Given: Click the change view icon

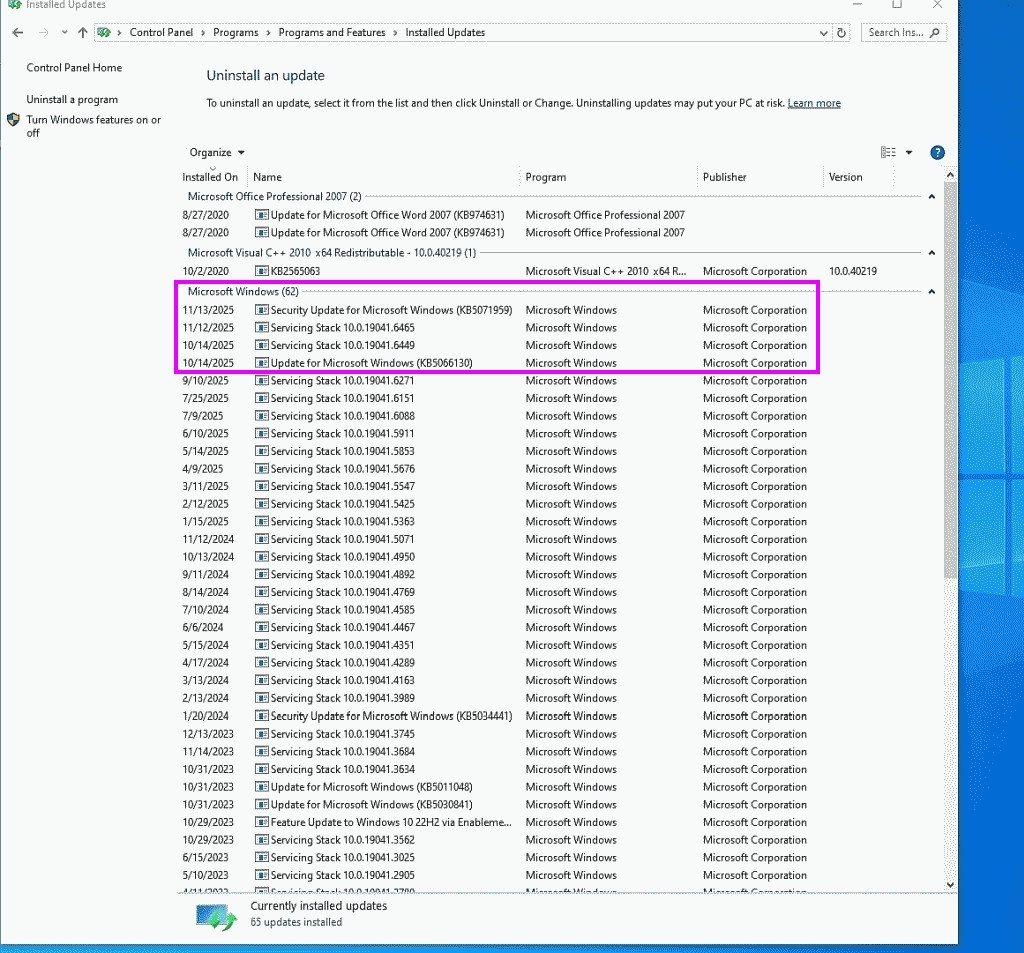Looking at the screenshot, I should click(888, 152).
